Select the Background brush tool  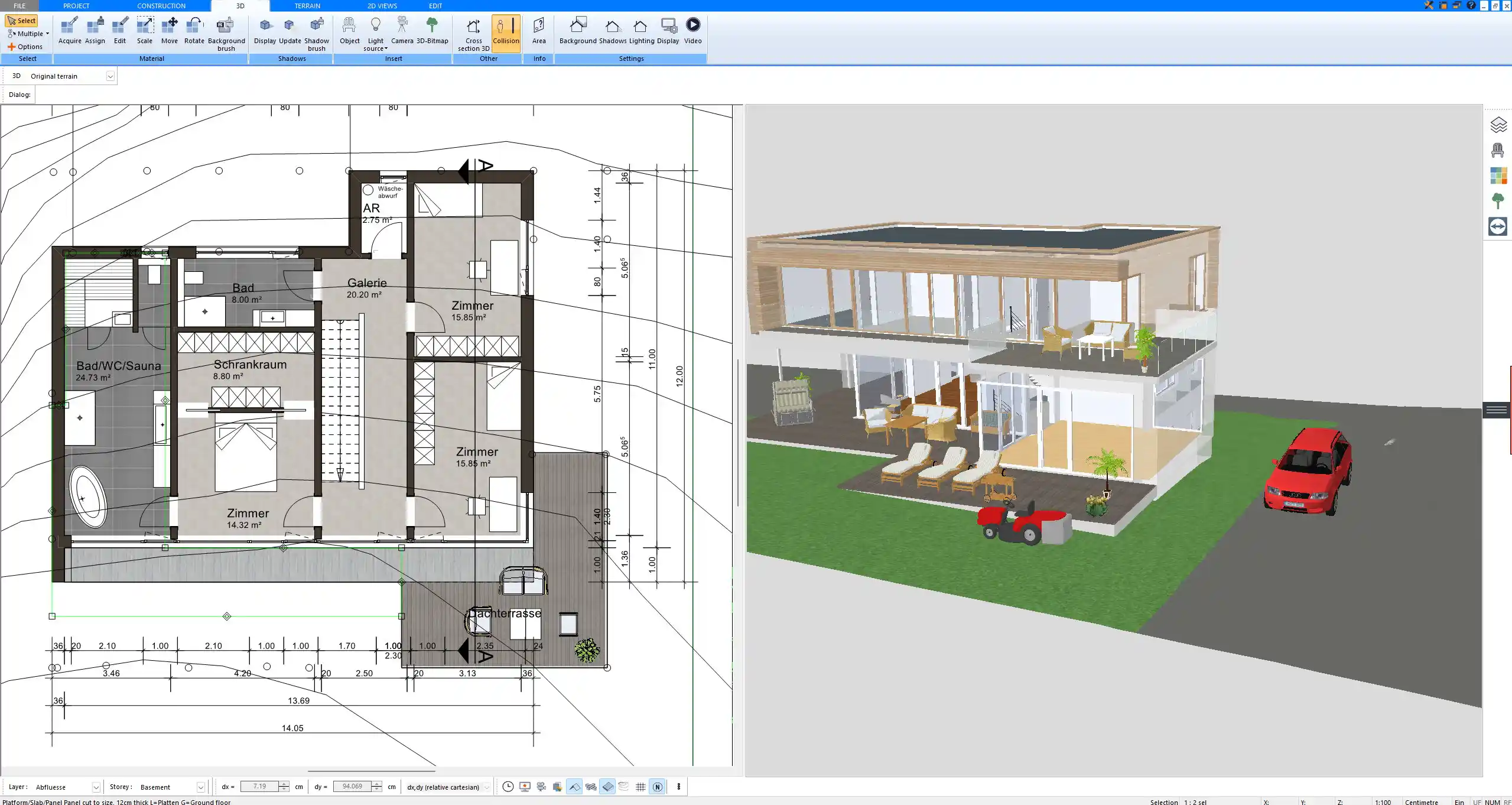pyautogui.click(x=226, y=34)
